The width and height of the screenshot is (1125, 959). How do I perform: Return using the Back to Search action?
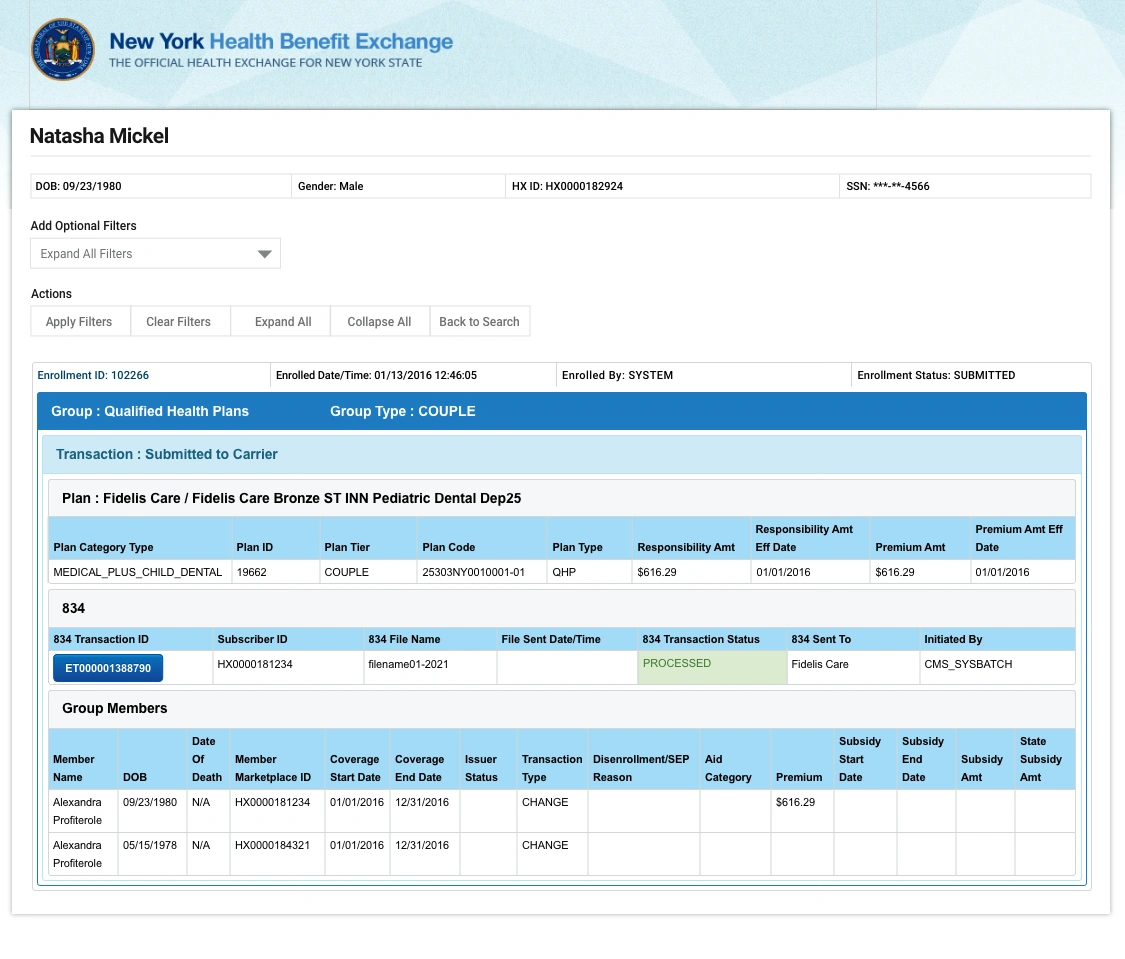(x=479, y=321)
